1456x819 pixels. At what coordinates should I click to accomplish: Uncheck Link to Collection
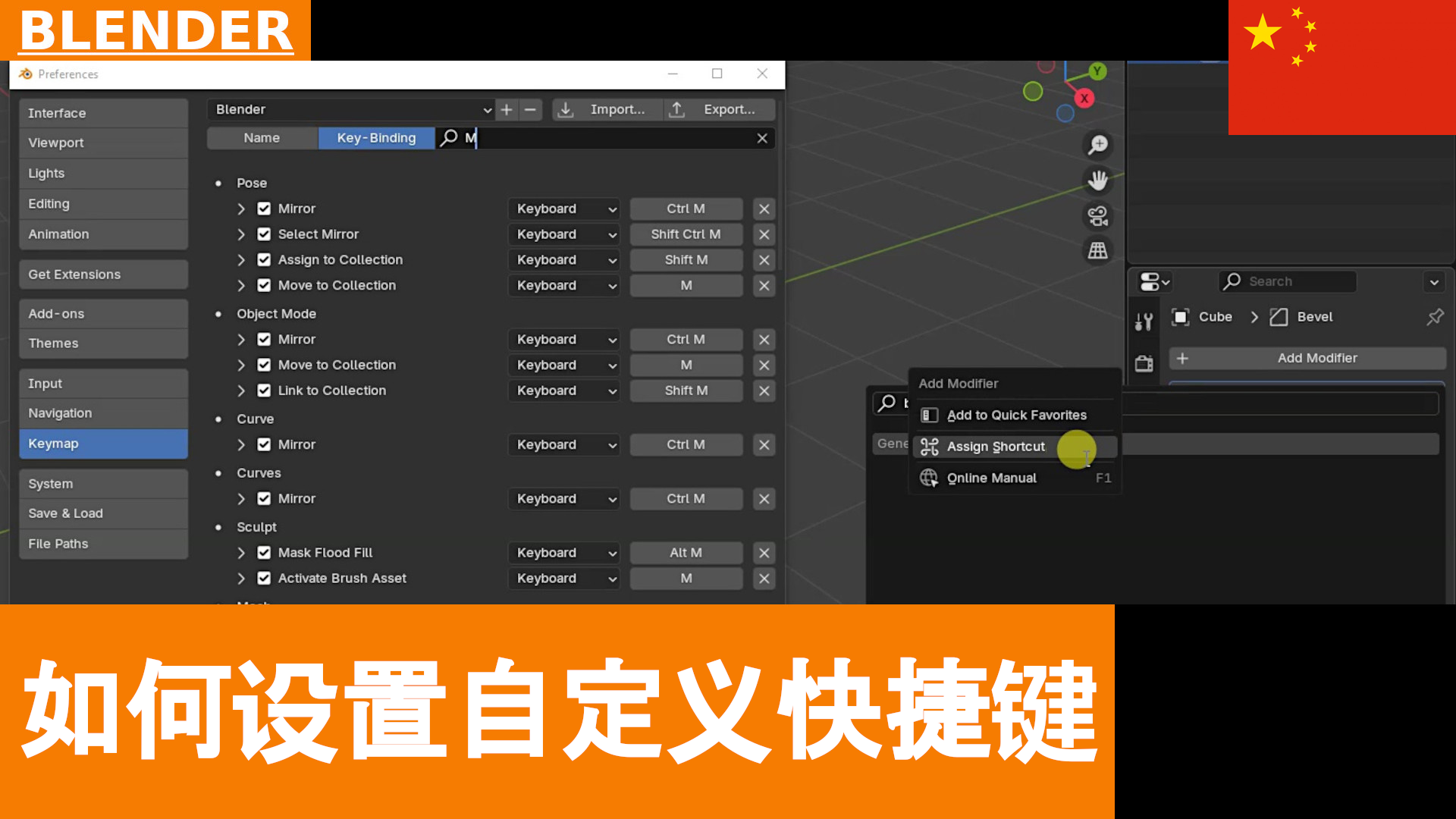tap(264, 391)
